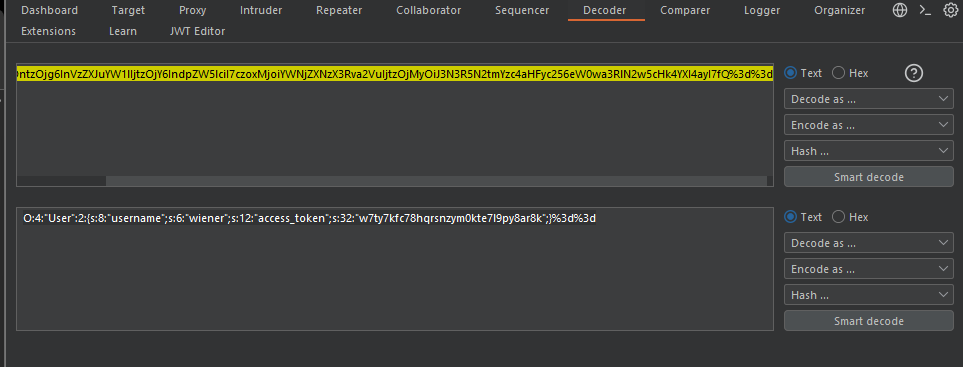This screenshot has width=963, height=367.
Task: Click the decoded serialized User object text
Action: [x=310, y=218]
